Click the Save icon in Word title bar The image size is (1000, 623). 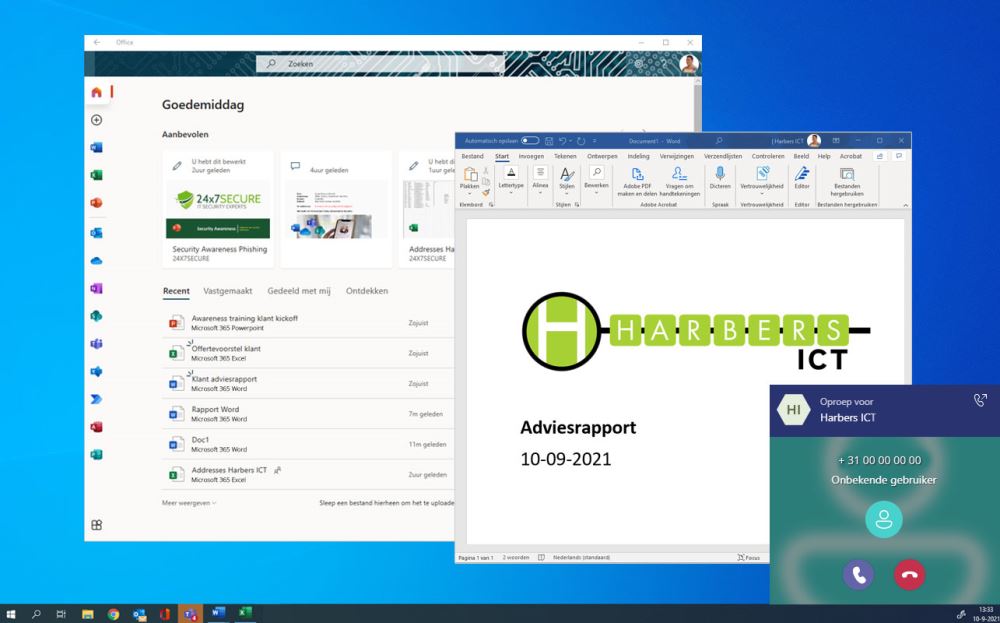(550, 141)
